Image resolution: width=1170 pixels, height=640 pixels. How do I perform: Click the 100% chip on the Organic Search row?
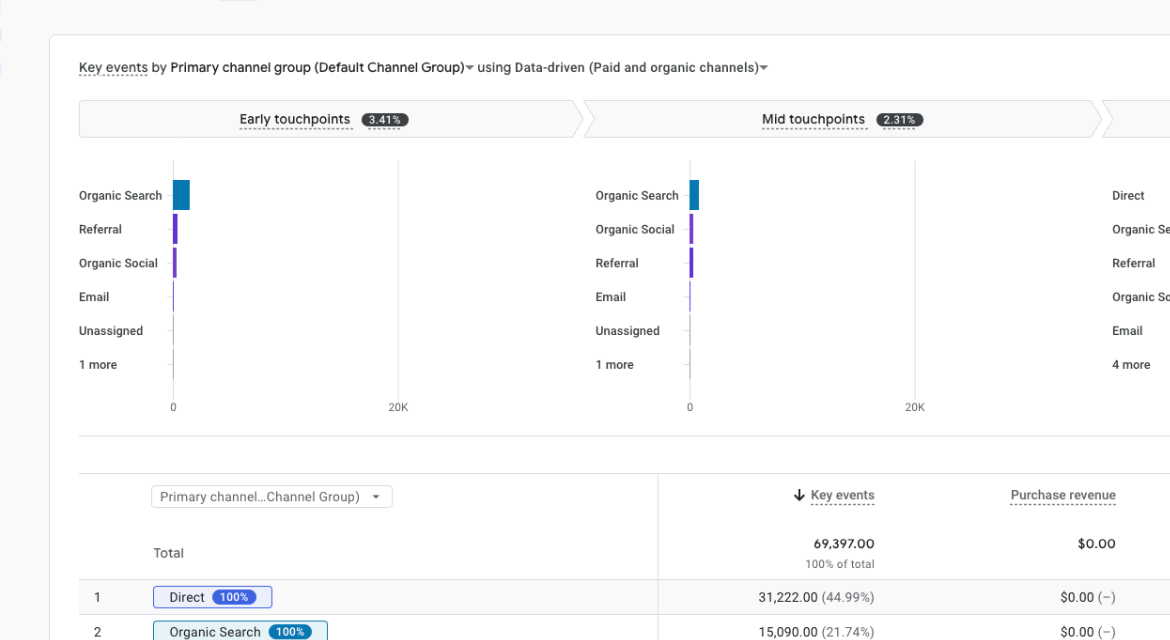[290, 631]
